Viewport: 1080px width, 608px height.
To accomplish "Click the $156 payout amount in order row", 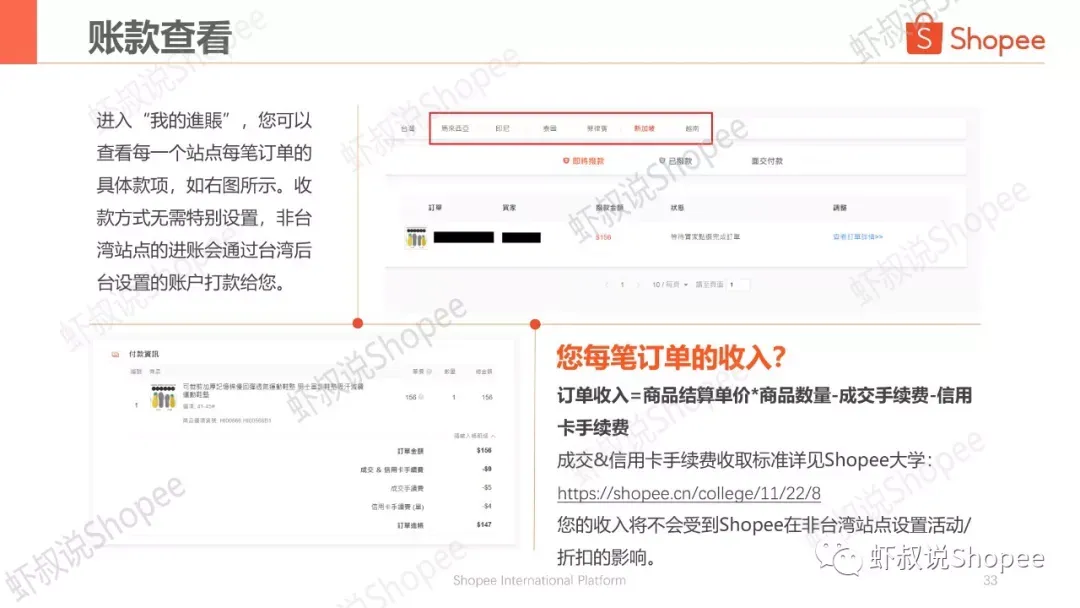I will (x=603, y=237).
